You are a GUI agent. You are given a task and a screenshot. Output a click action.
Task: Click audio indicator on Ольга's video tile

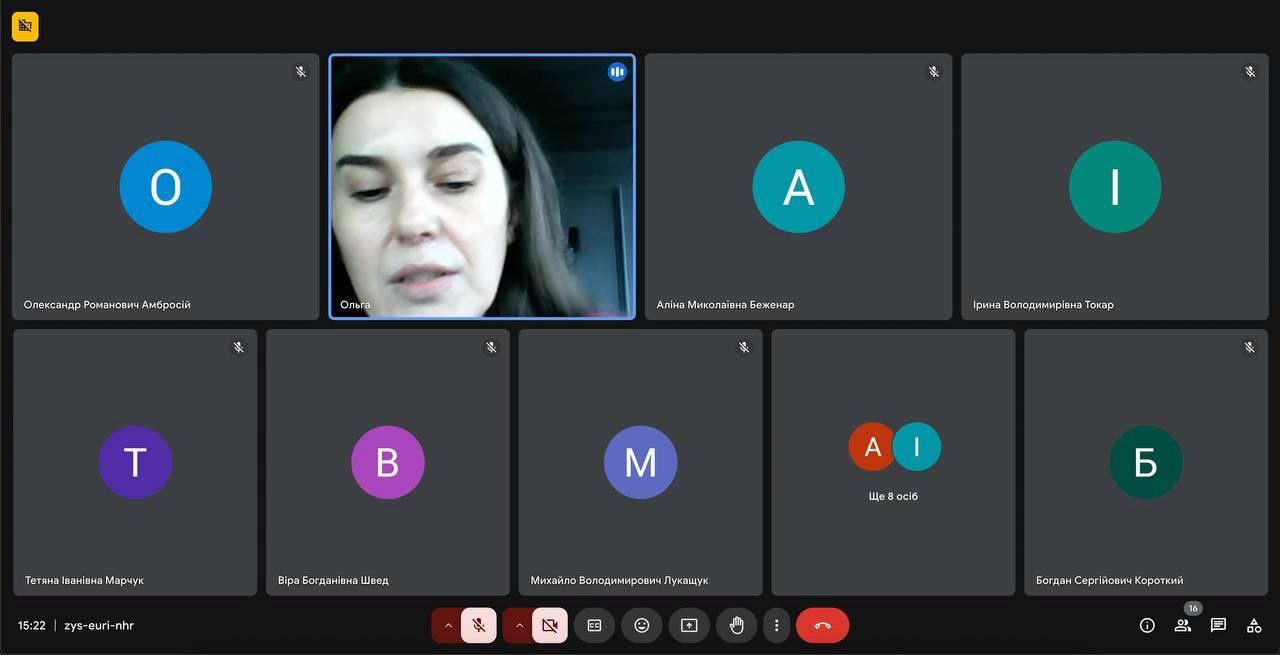617,72
